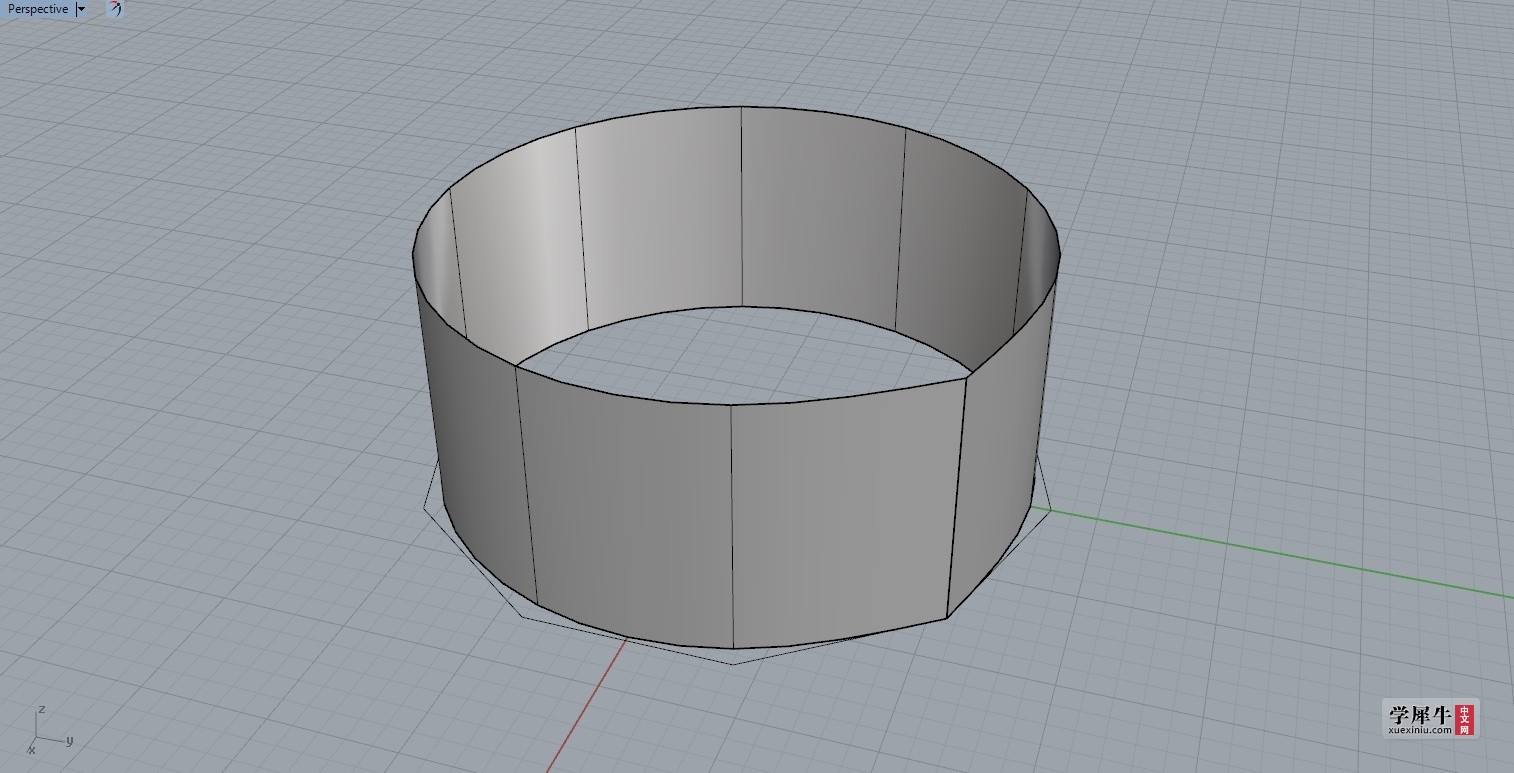Click the Perspective viewport title label
The width and height of the screenshot is (1514, 773).
(x=38, y=9)
